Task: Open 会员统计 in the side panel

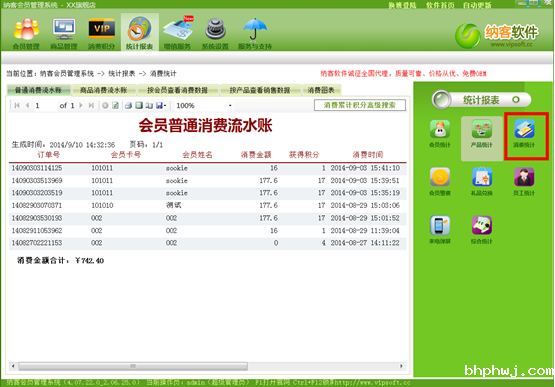Action: [x=440, y=133]
